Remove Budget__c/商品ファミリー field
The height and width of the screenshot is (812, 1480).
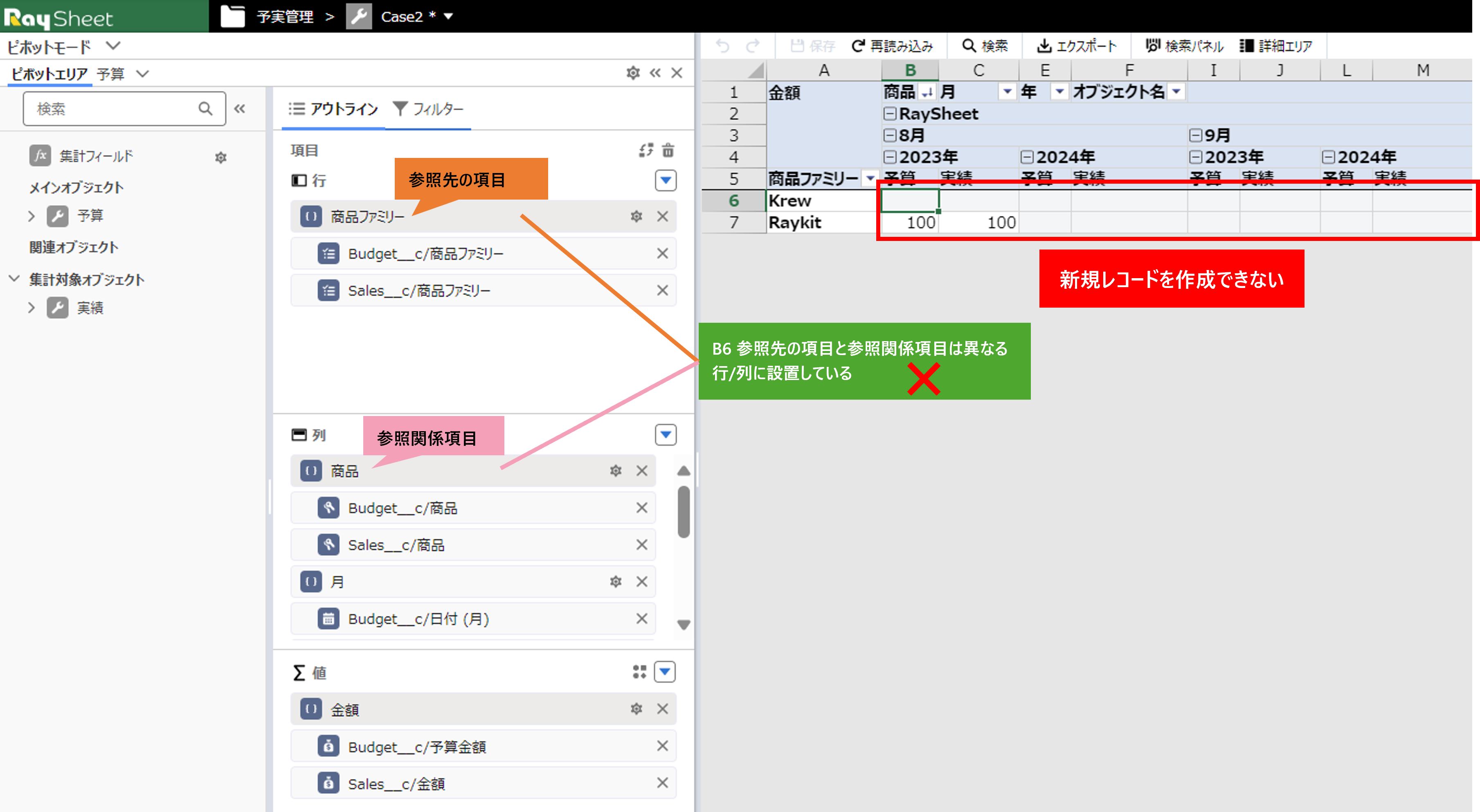pos(662,254)
